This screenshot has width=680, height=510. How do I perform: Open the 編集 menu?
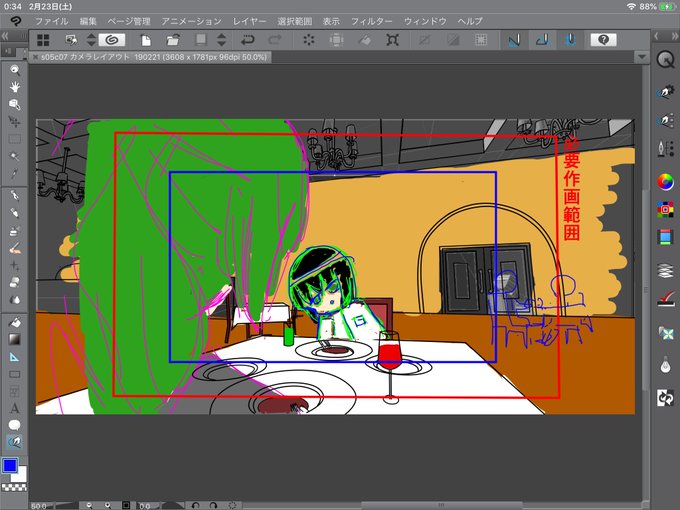(88, 21)
